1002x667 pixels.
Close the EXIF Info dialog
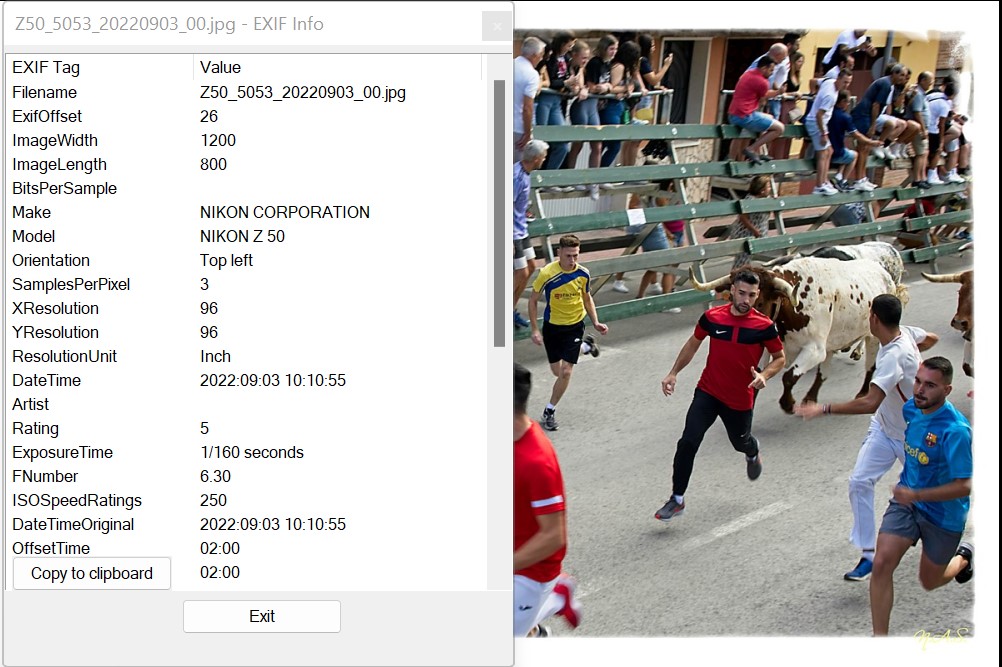(x=497, y=26)
